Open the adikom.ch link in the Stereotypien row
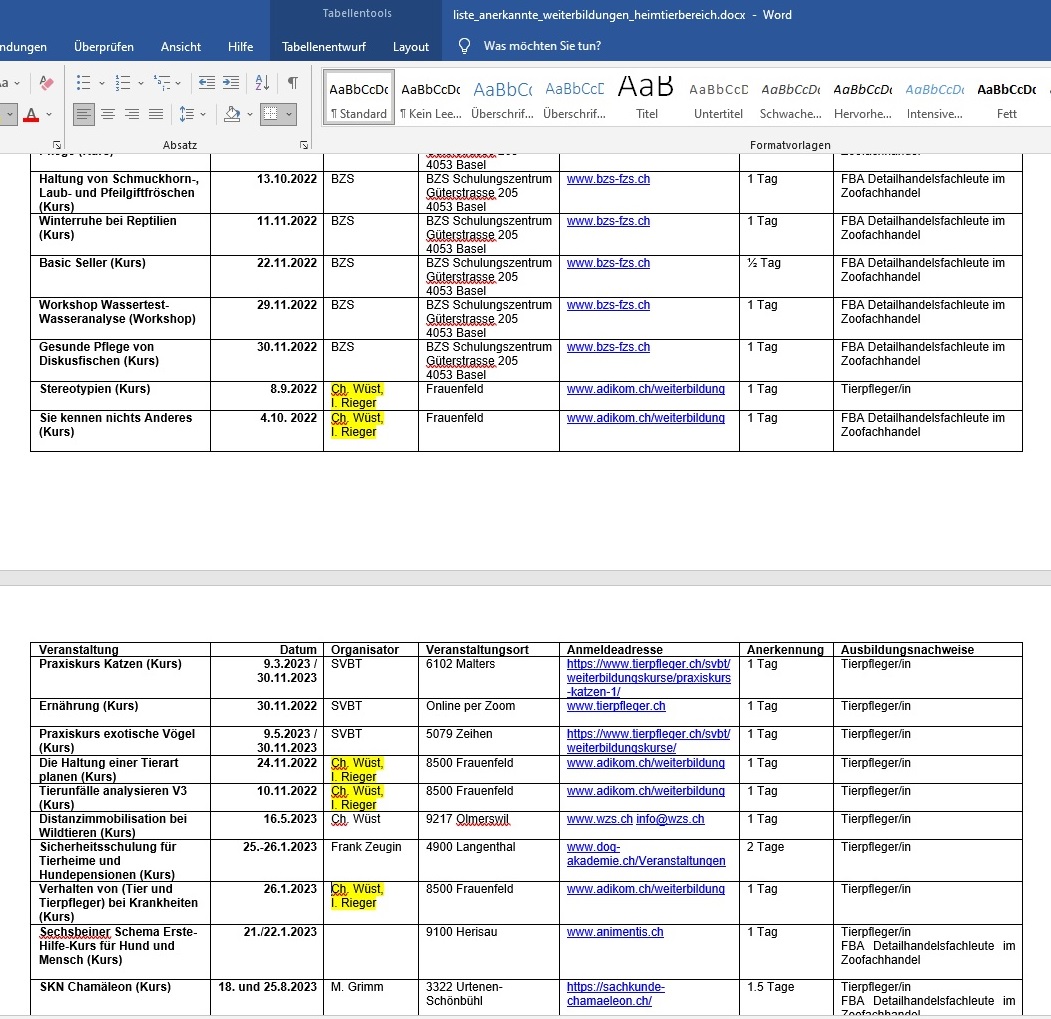Viewport: 1051px width, 1019px height. point(645,389)
